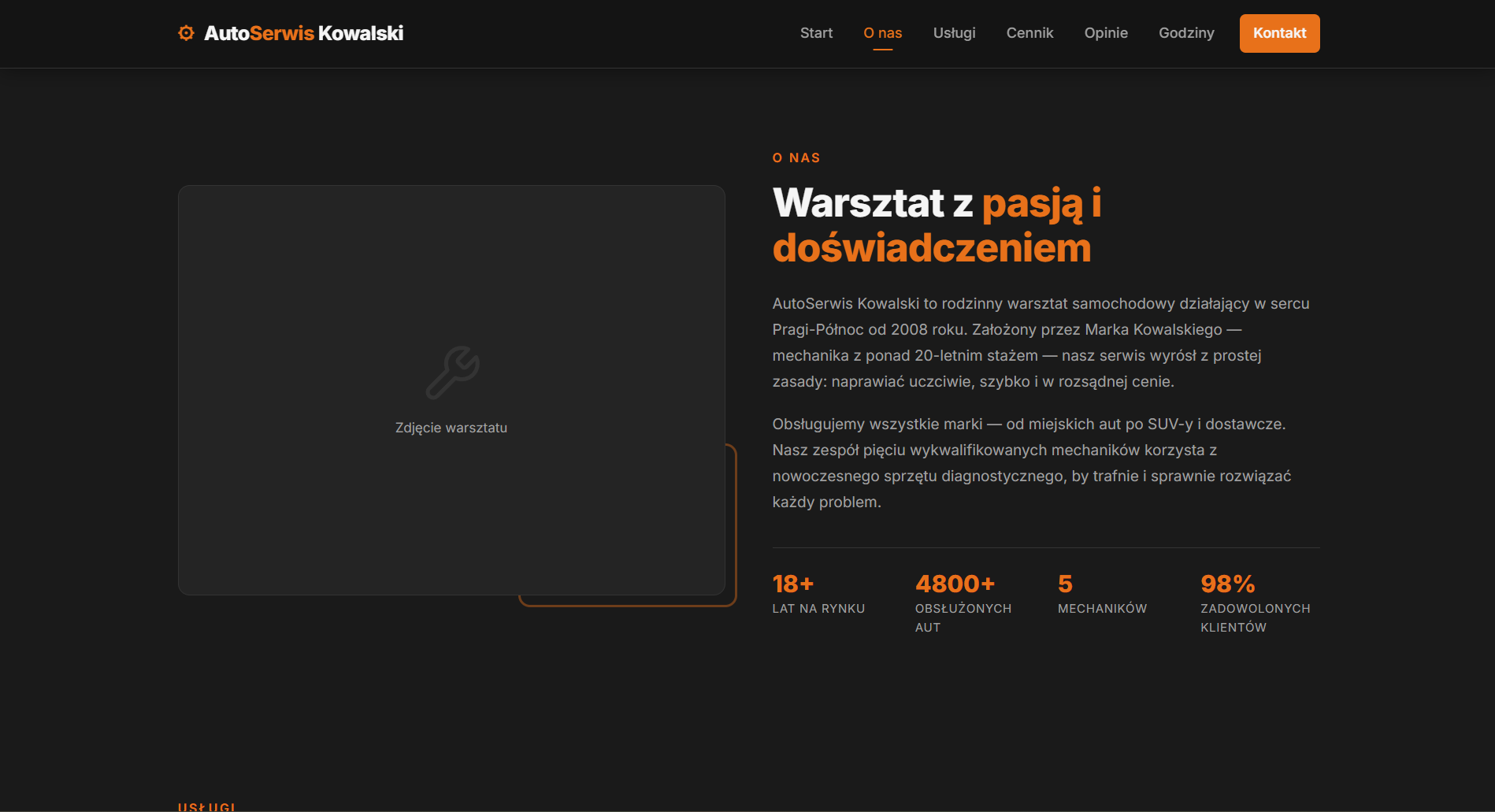Click the wrench icon in image placeholder
This screenshot has width=1495, height=812.
click(452, 373)
